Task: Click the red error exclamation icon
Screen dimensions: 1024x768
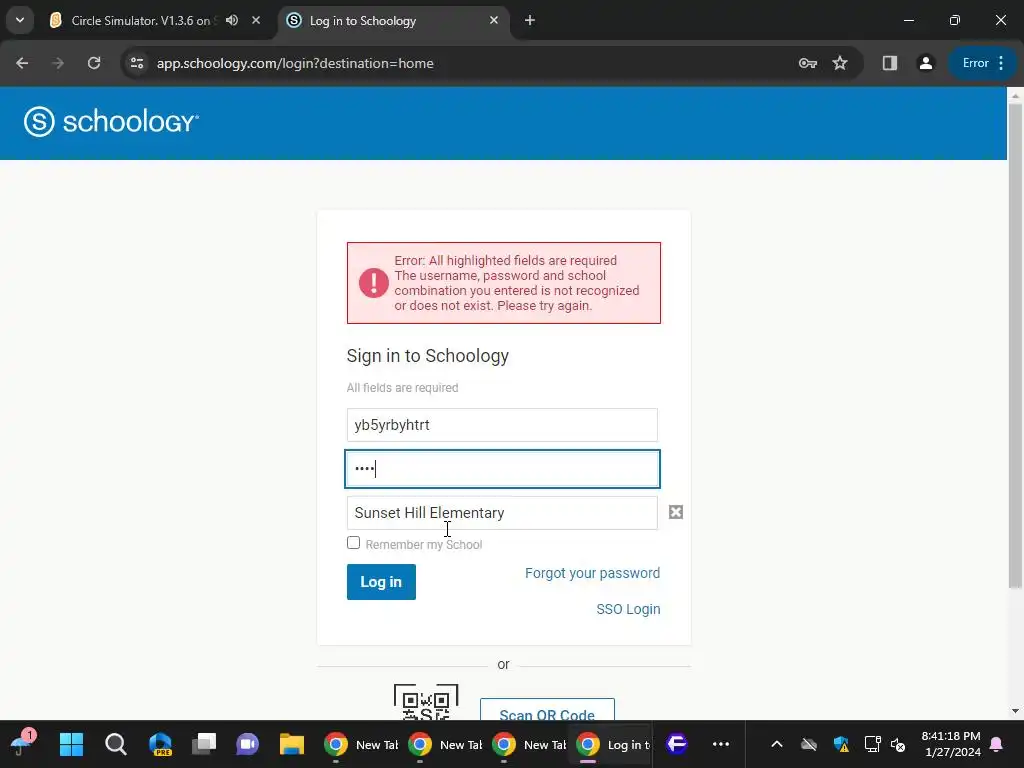Action: (374, 283)
